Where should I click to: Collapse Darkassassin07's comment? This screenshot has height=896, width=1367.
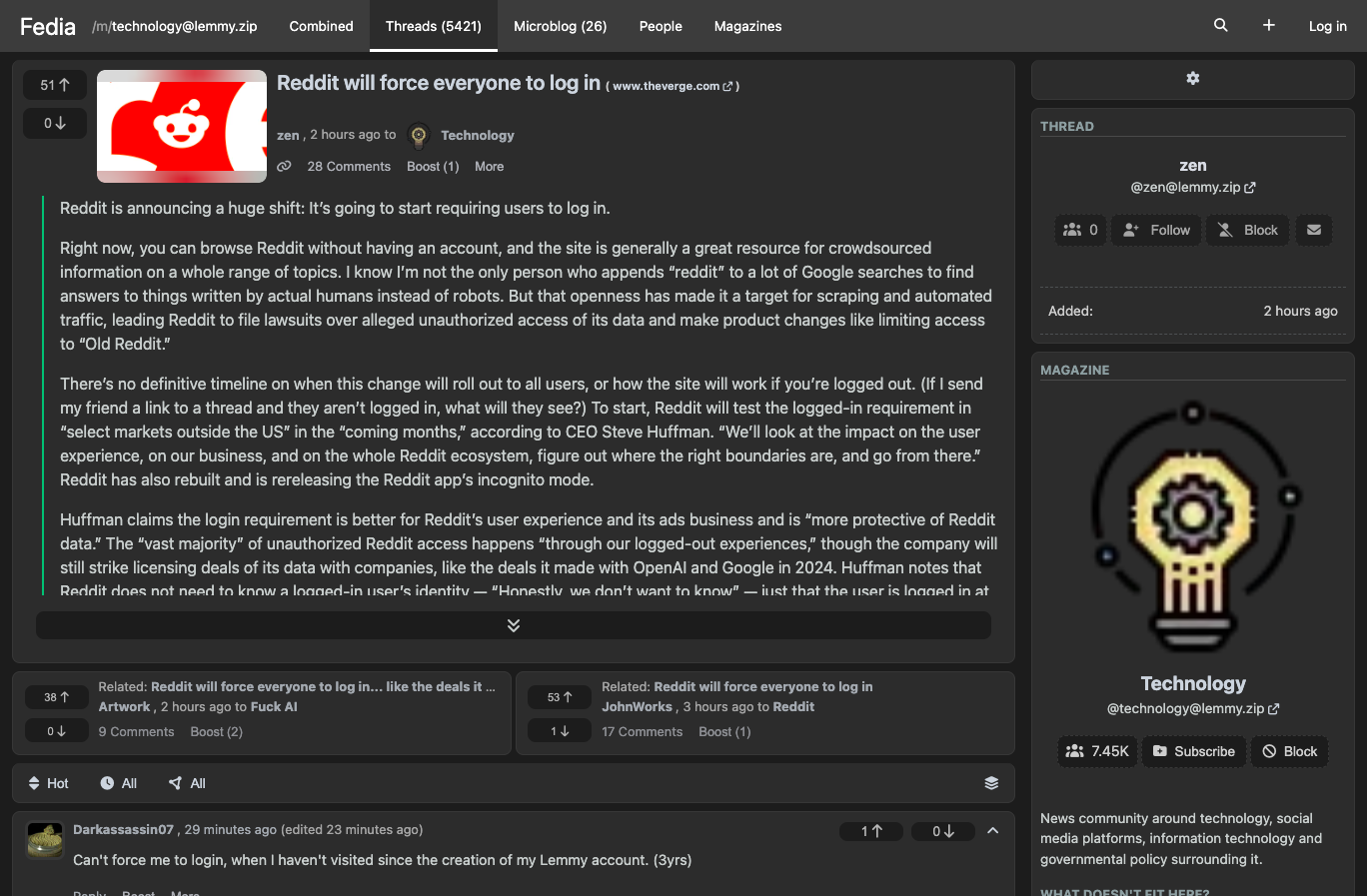[993, 831]
